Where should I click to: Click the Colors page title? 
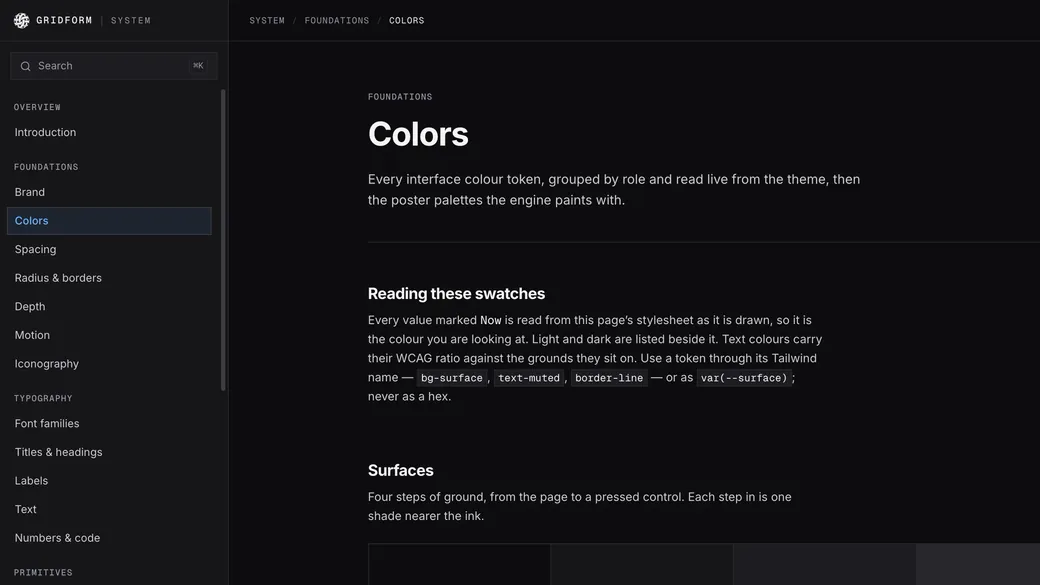tap(418, 134)
